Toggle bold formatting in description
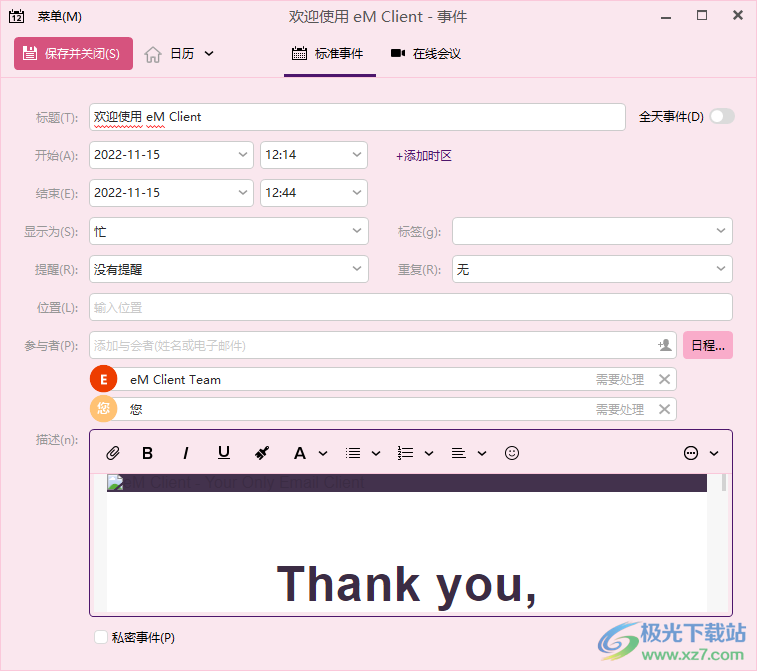Viewport: 757px width, 671px height. coord(147,453)
